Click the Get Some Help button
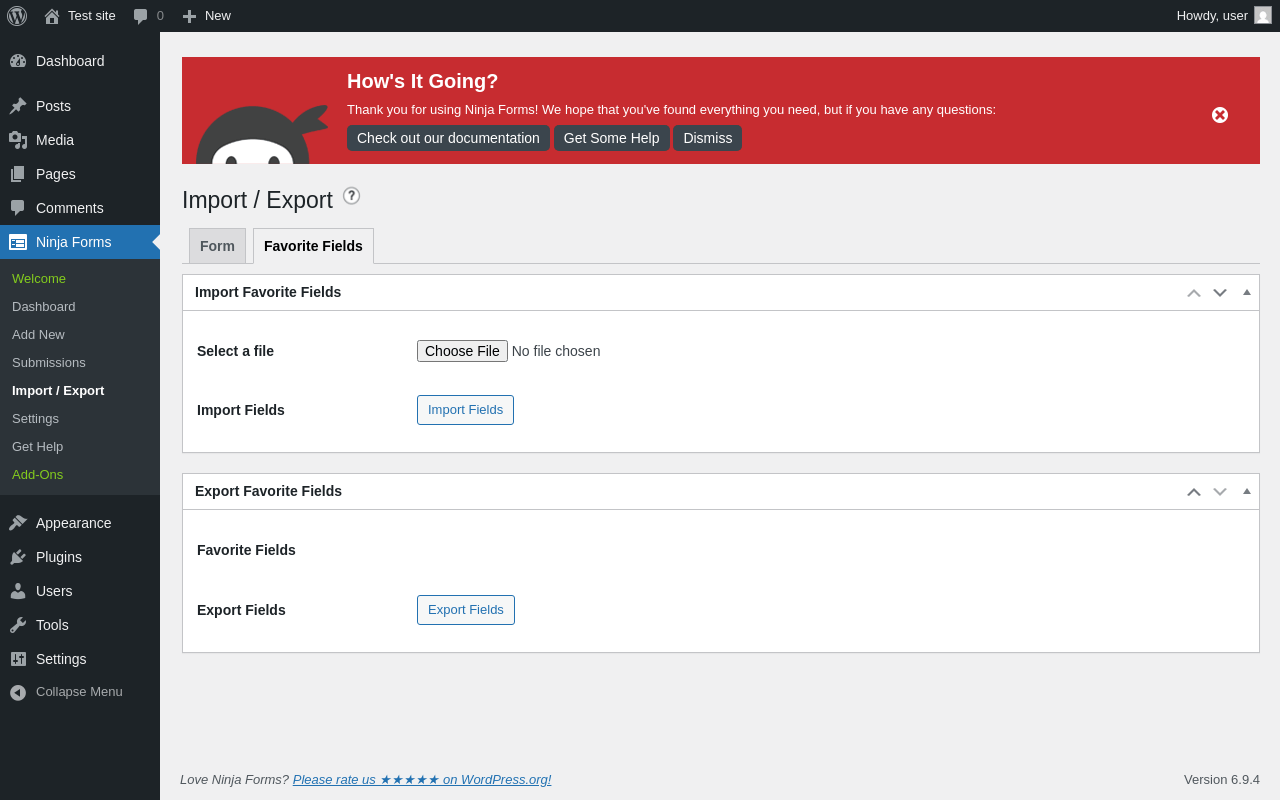 point(612,138)
